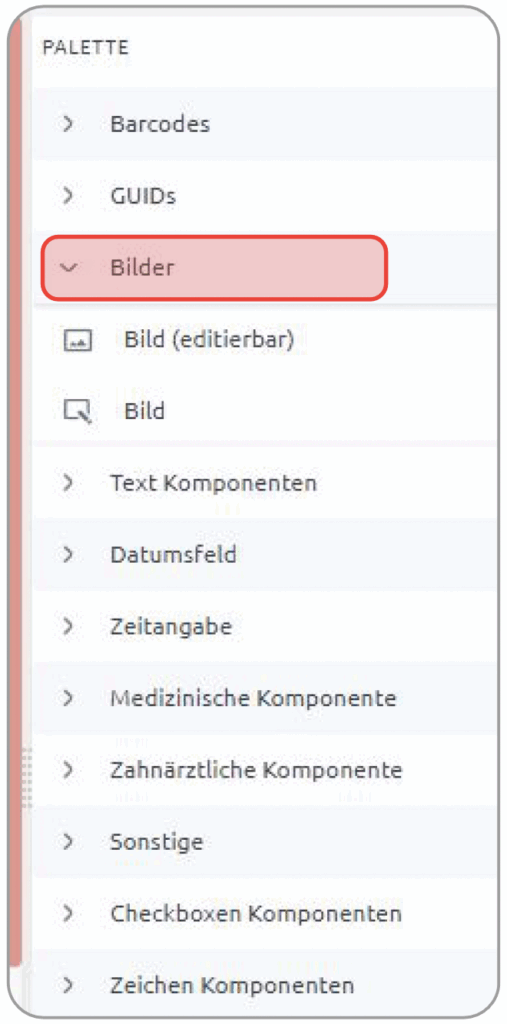Expand the Medizinische Komponente chevron

67,699
